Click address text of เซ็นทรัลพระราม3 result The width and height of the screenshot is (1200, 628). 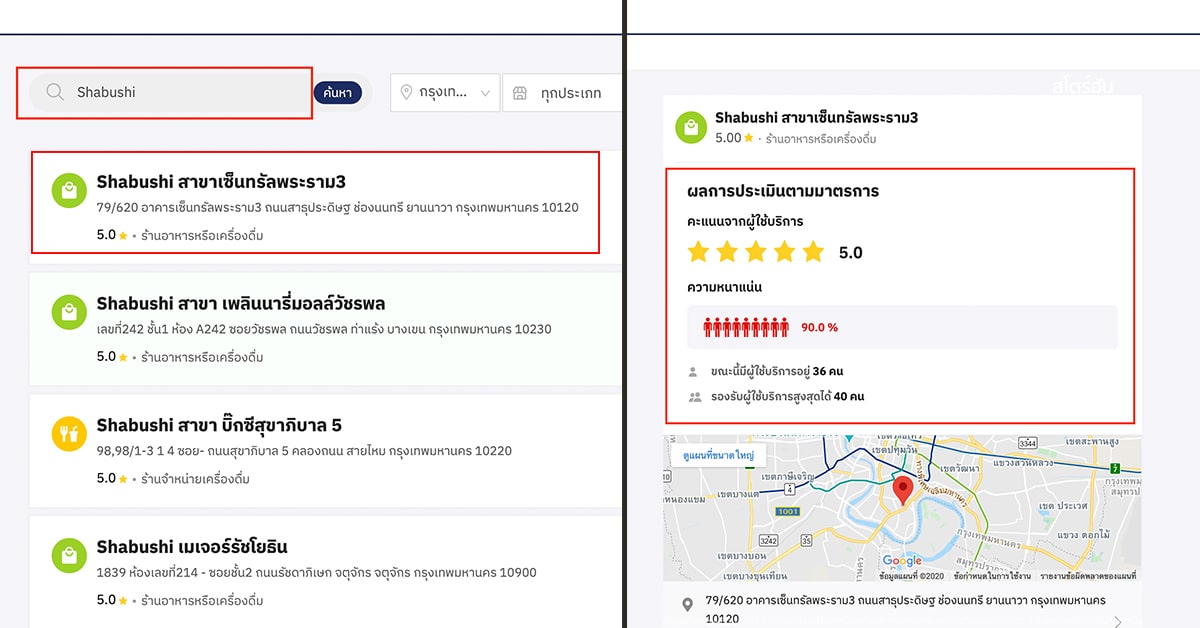coord(337,208)
